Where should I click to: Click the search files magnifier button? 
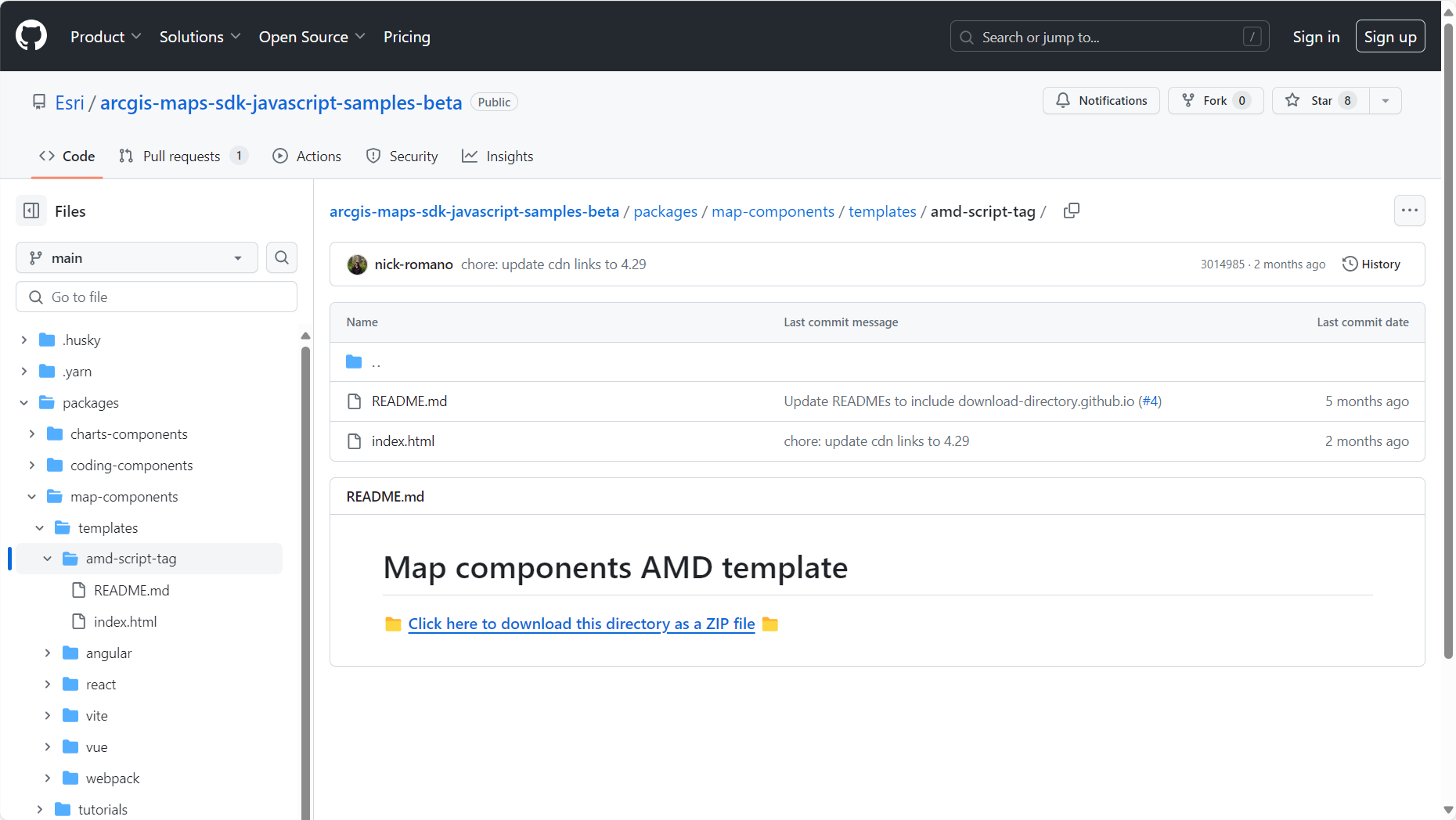[x=282, y=257]
